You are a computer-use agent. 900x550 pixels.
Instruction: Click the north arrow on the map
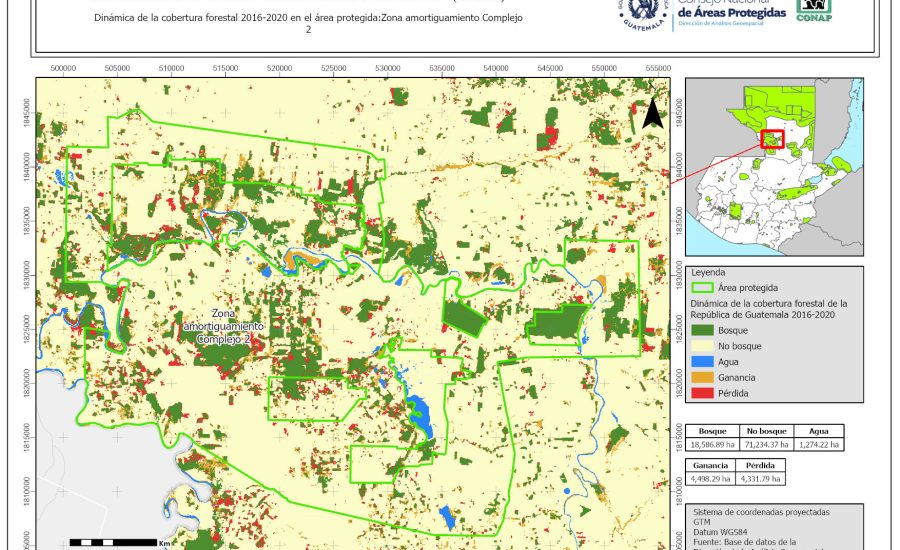tap(653, 114)
